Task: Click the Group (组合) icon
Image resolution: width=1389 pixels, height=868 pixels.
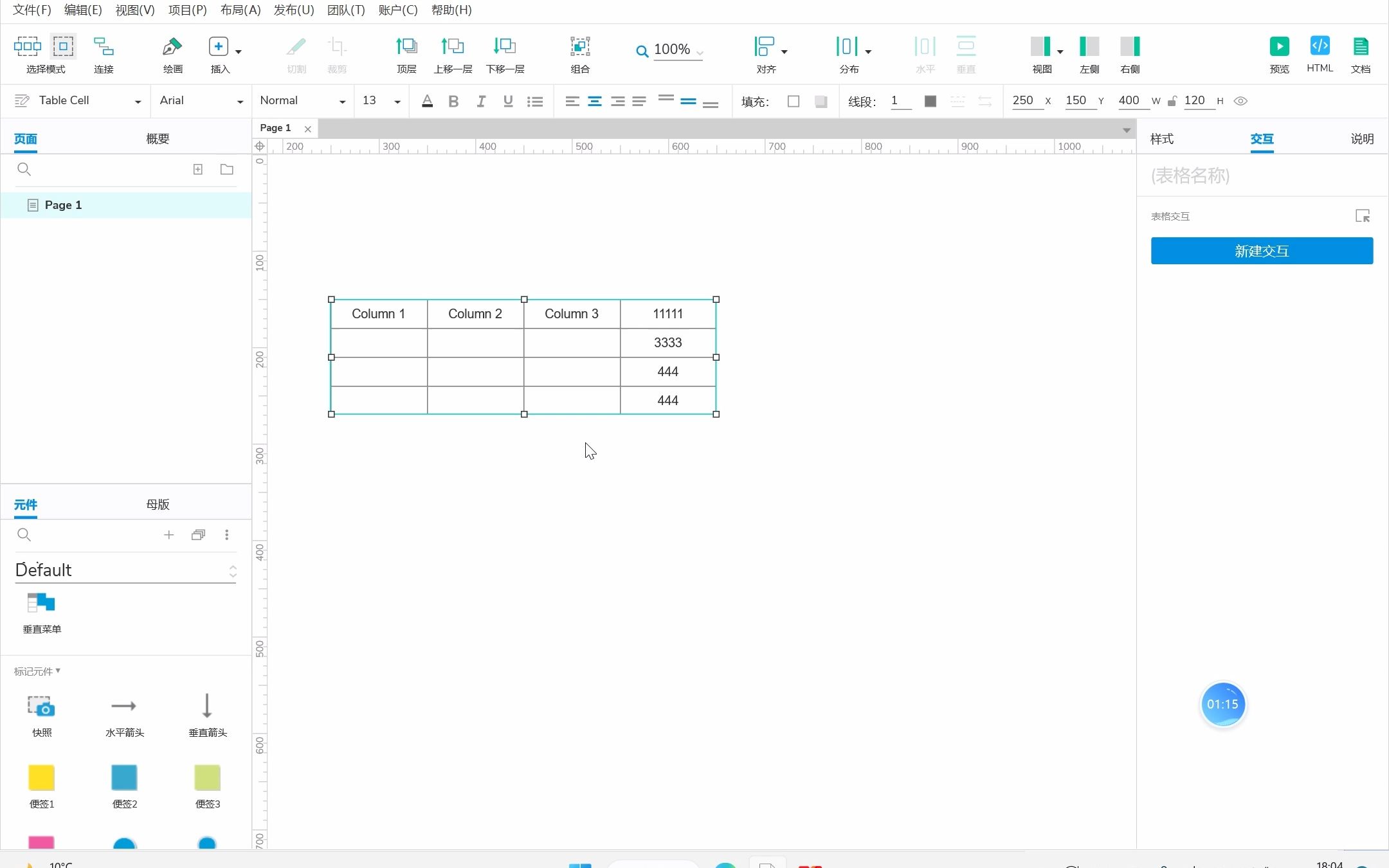Action: pos(580,46)
